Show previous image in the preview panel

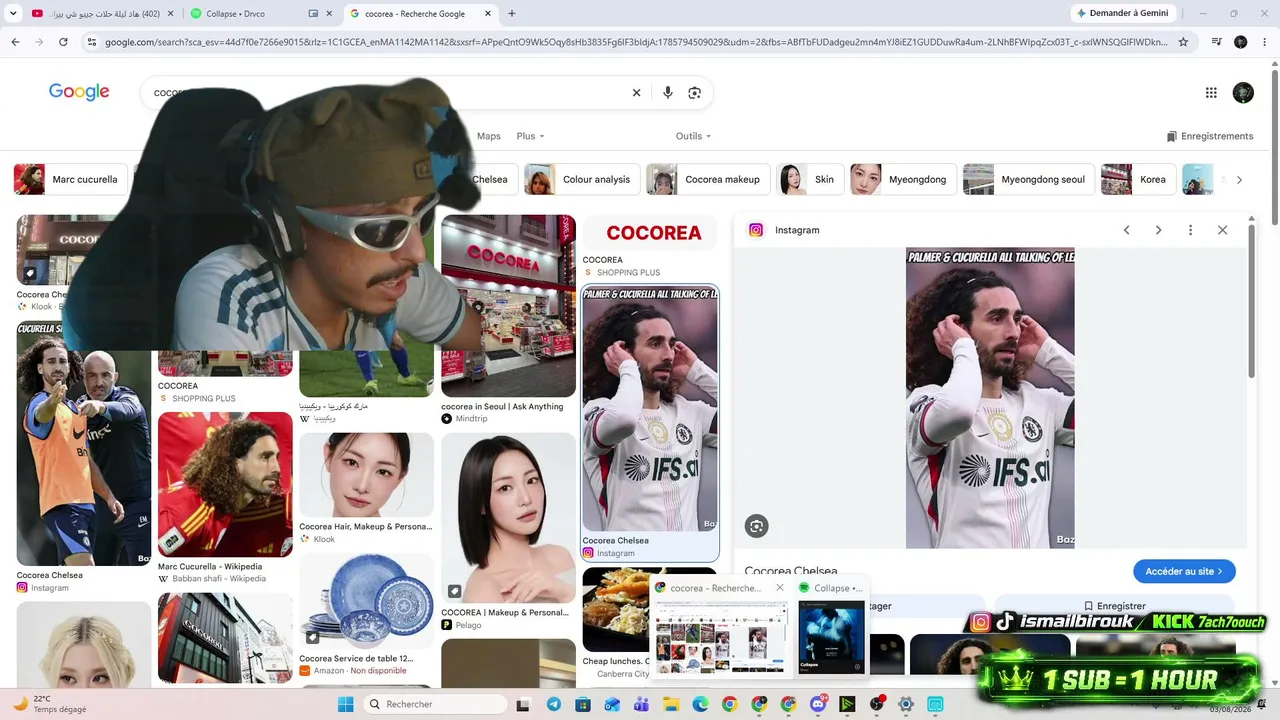(x=1126, y=230)
